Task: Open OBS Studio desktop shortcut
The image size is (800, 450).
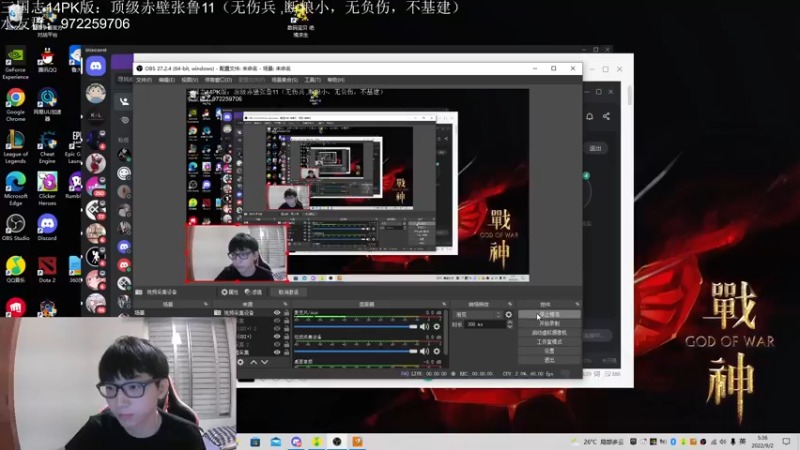Action: coord(15,228)
